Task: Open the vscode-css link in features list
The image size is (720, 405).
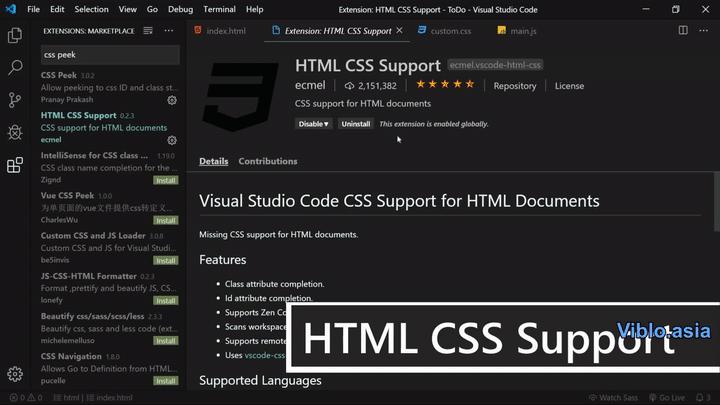Action: [x=265, y=355]
